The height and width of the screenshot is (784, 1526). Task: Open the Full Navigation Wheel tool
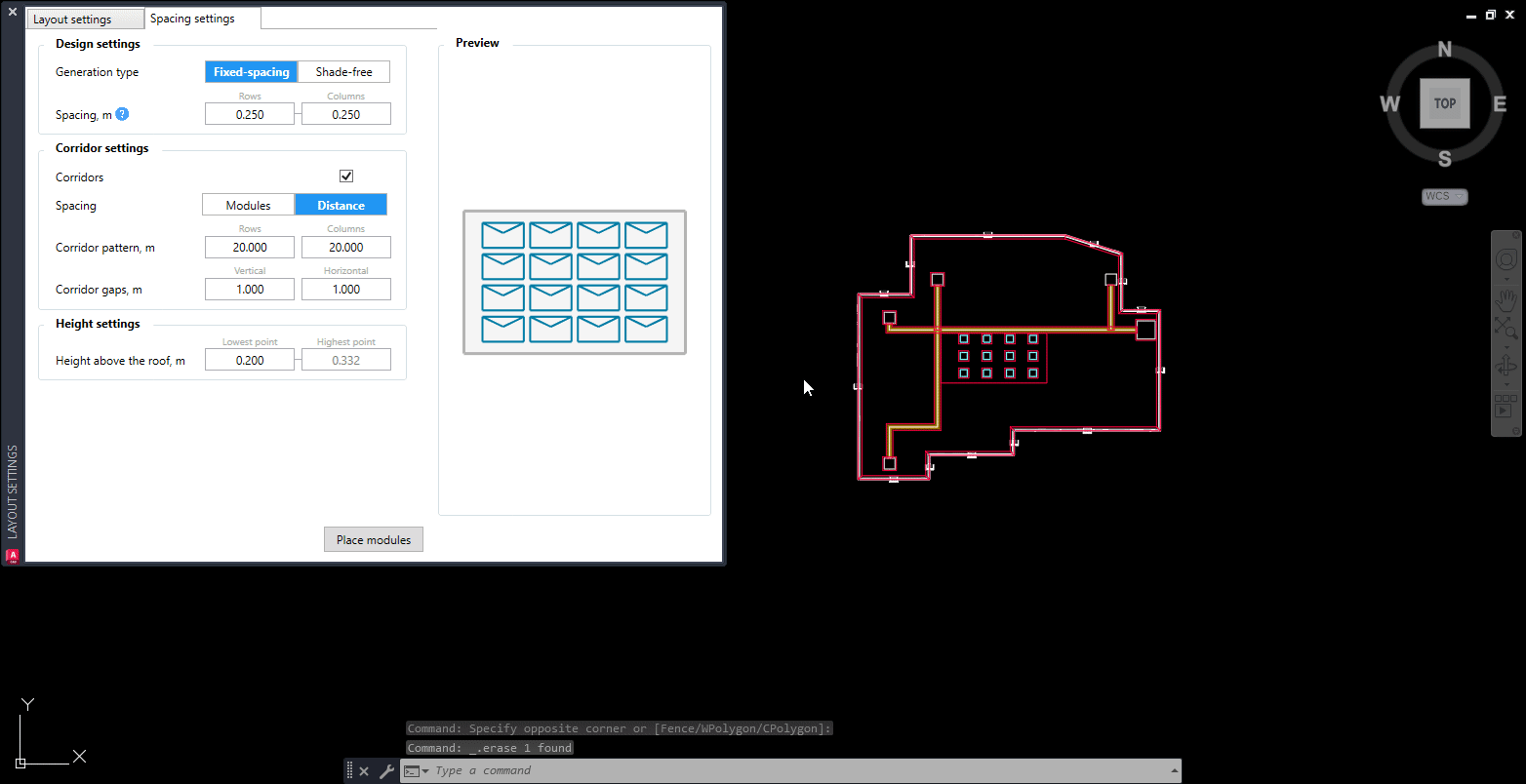[1506, 260]
